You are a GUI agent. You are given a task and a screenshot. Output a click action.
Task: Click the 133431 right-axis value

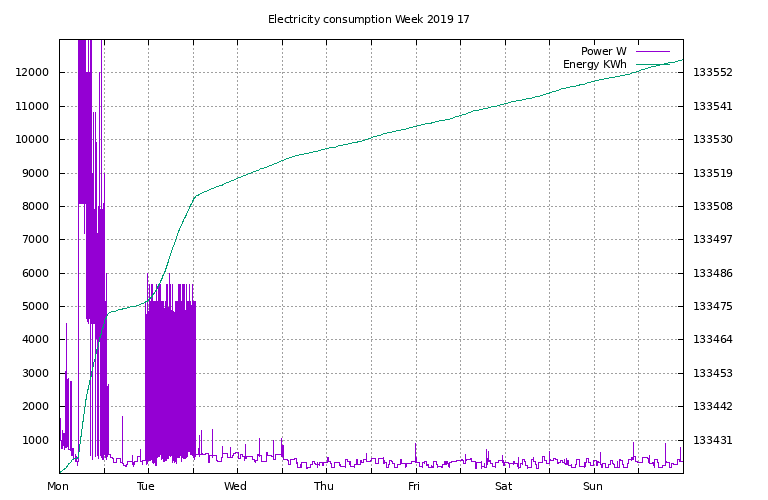click(x=713, y=440)
